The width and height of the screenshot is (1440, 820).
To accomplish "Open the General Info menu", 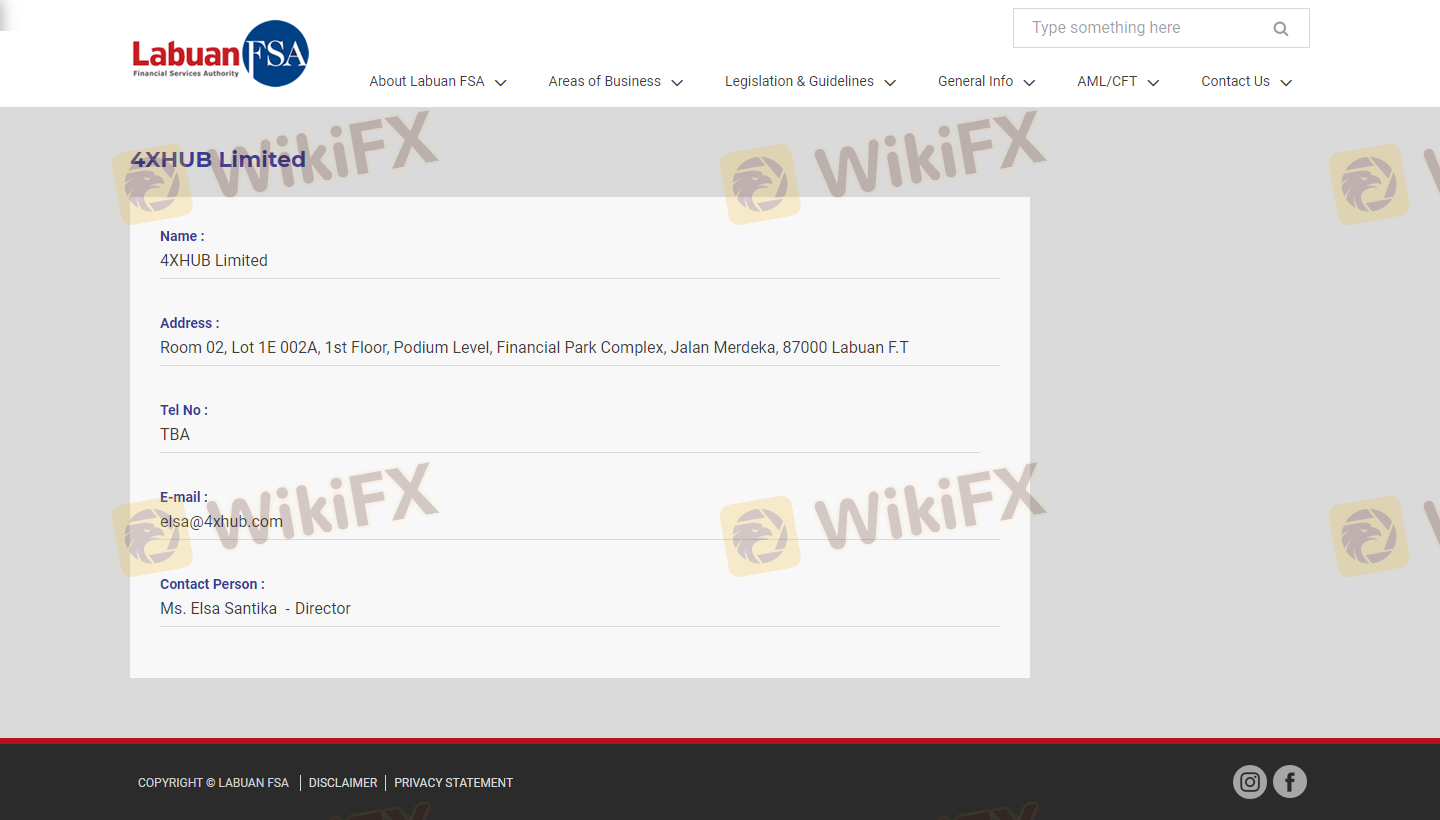I will point(975,82).
